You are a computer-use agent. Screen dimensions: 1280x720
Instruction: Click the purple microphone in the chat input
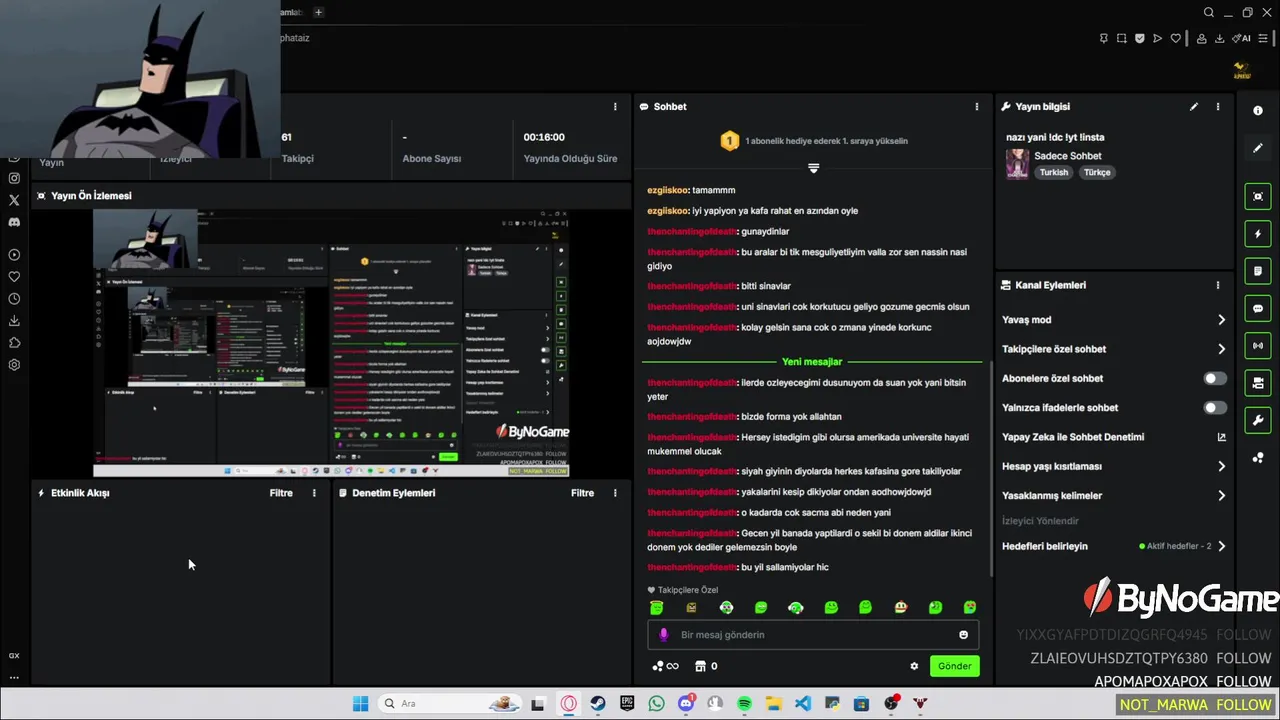664,635
